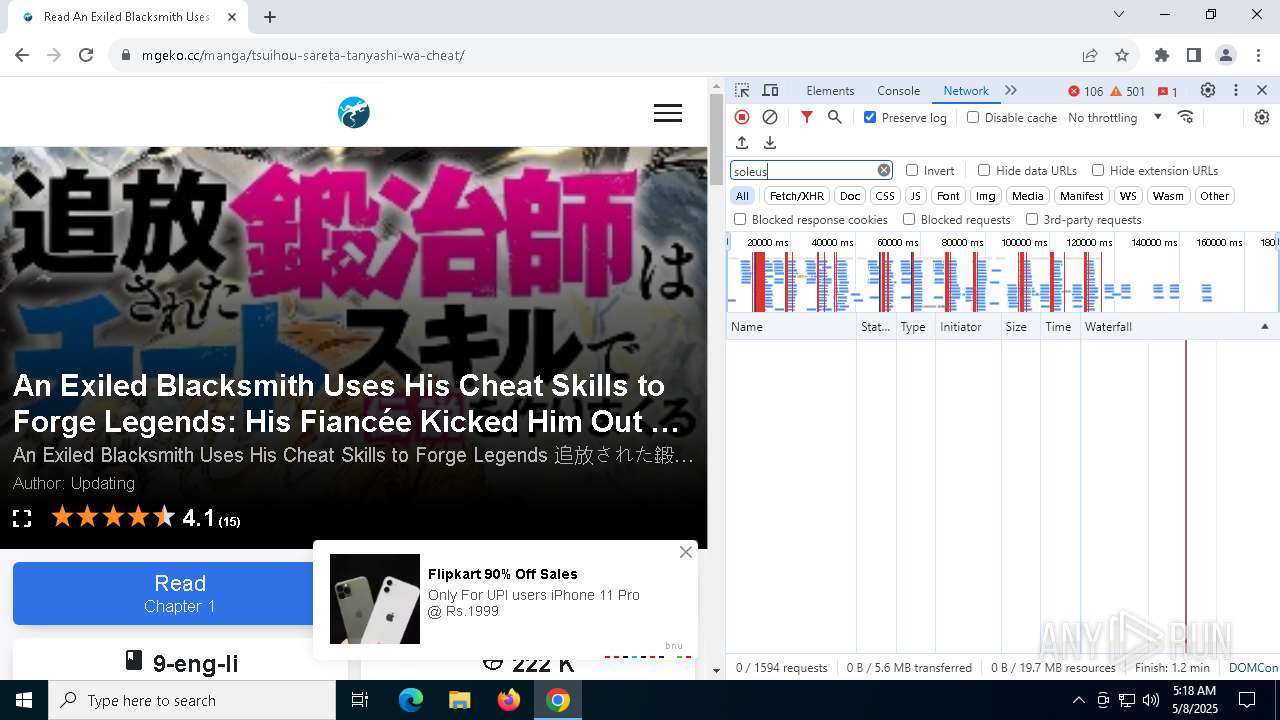Open the DevTools settings gear

(x=1208, y=90)
